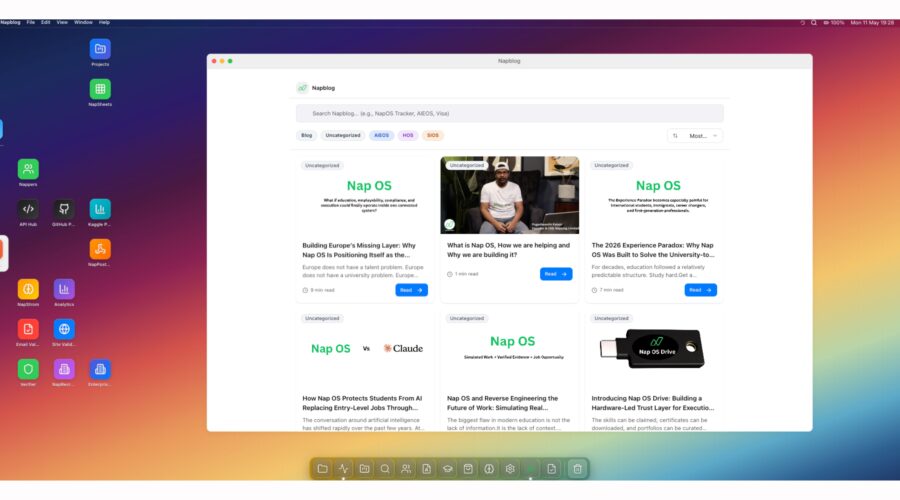Click the settings gear icon in the dock
The image size is (900, 500).
510,468
